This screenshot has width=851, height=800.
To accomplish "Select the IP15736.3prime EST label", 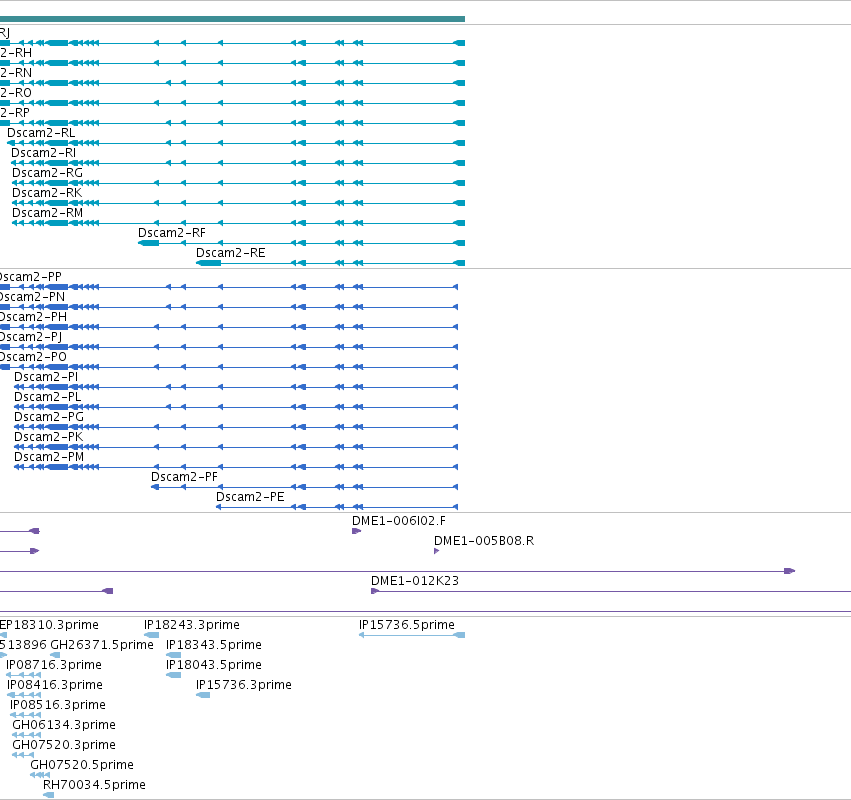I will pos(244,686).
